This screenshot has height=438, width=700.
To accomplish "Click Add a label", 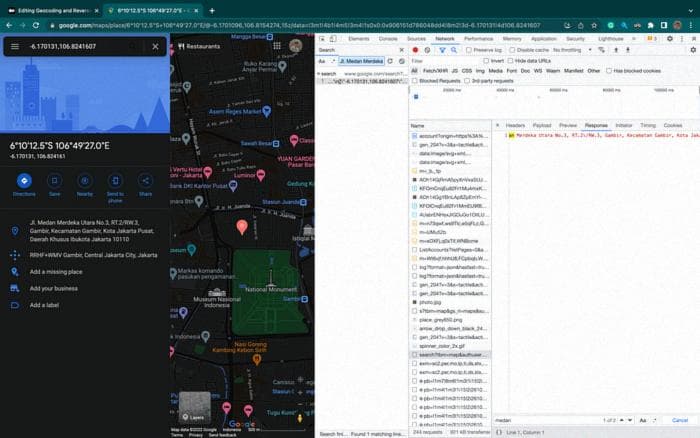I will click(44, 305).
